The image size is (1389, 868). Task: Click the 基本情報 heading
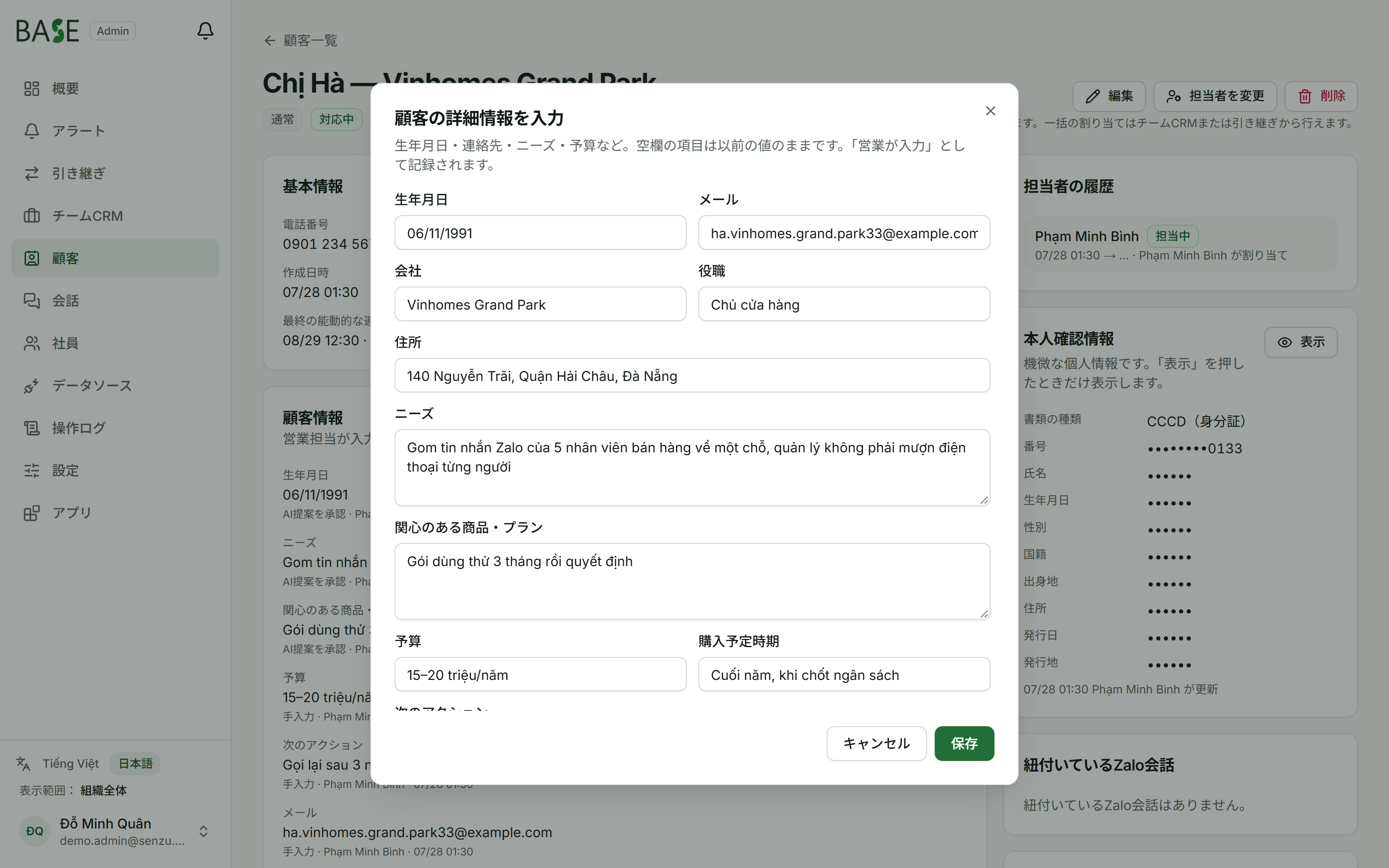pos(313,187)
